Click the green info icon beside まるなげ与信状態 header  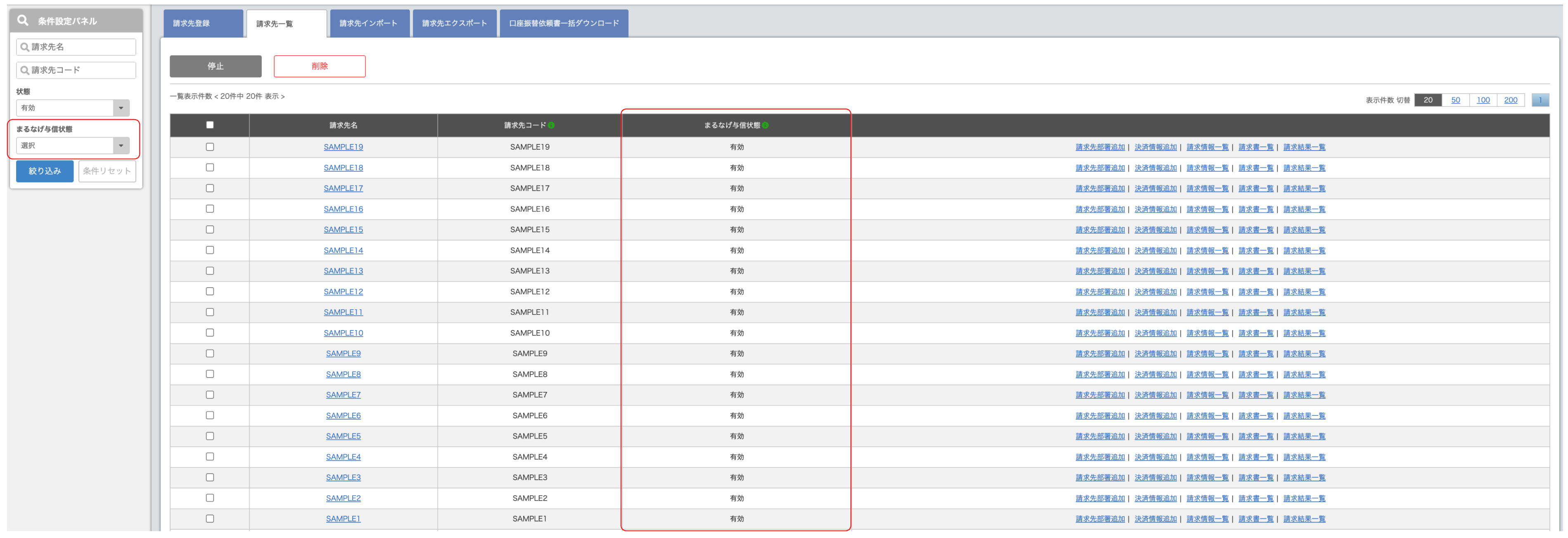[765, 125]
